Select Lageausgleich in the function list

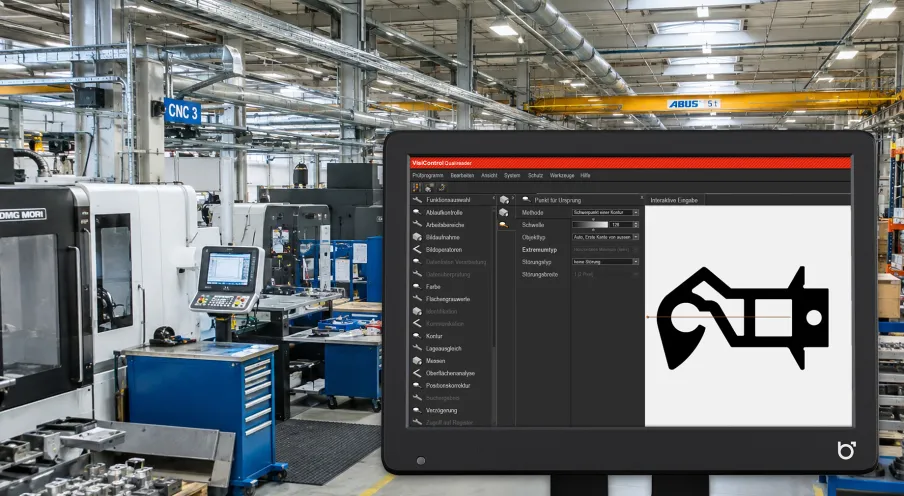pyautogui.click(x=443, y=348)
